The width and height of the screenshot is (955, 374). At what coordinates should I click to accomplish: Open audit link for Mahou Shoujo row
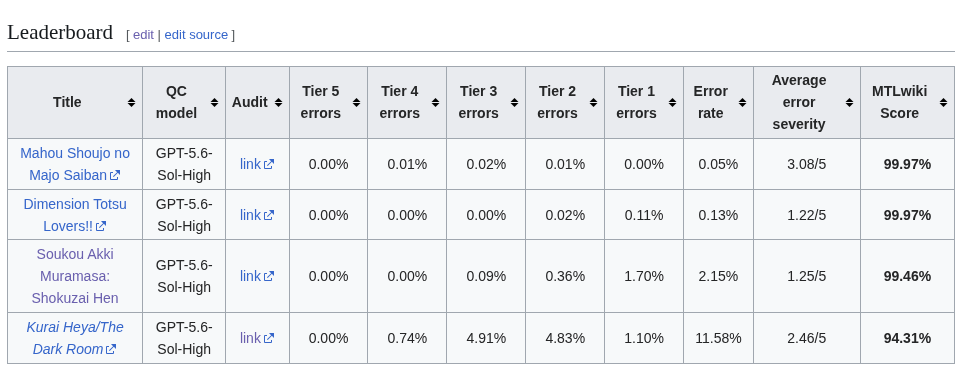(257, 164)
